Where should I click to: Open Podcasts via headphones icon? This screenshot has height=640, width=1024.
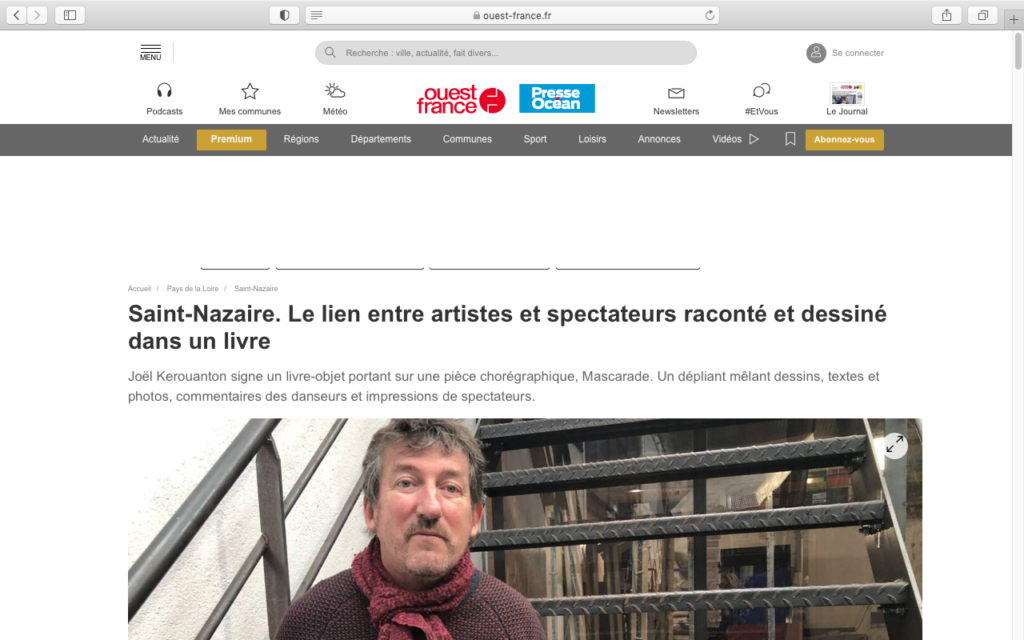click(164, 90)
